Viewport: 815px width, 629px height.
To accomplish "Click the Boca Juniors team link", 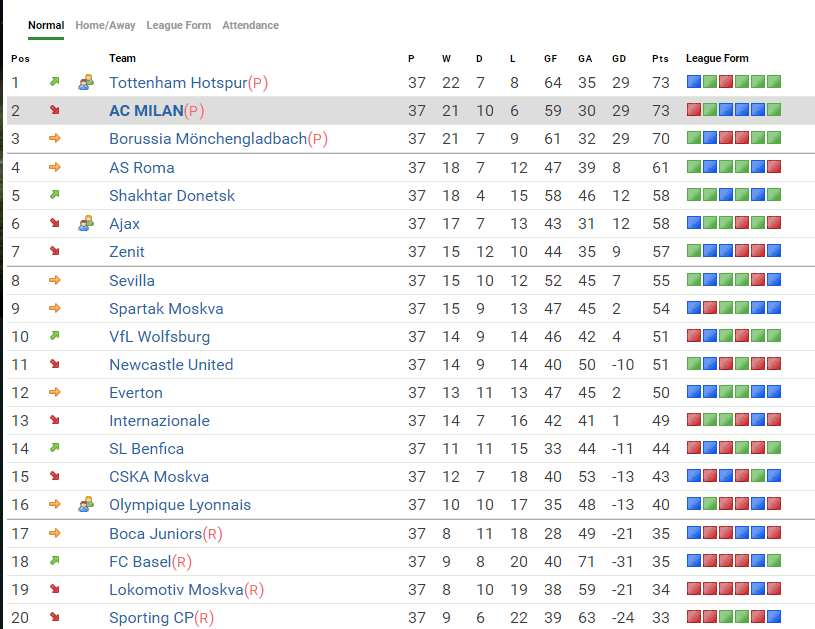I will click(155, 533).
